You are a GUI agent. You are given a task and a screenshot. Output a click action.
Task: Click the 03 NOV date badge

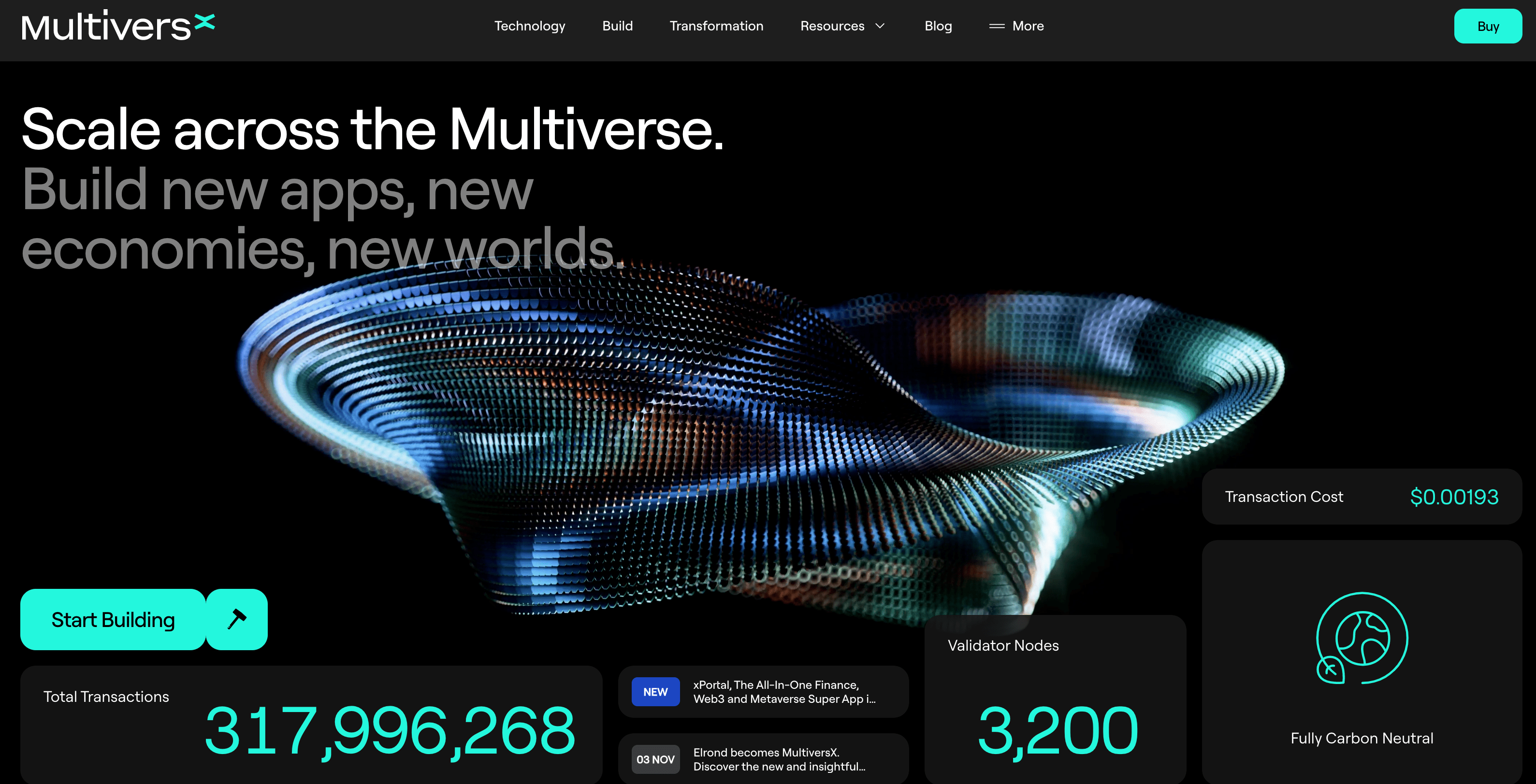(x=655, y=759)
